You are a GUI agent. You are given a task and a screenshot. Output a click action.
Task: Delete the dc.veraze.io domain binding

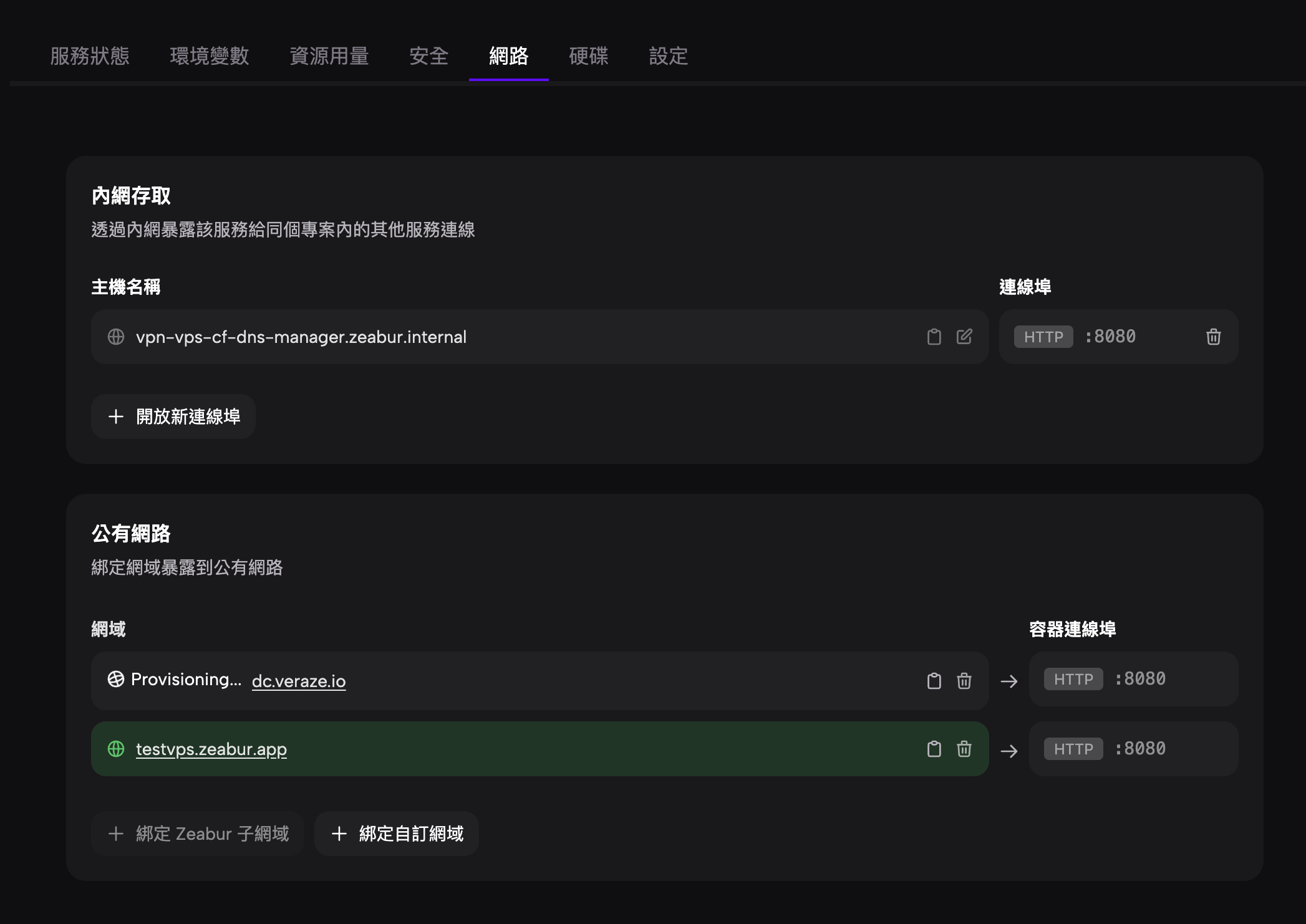[x=964, y=681]
